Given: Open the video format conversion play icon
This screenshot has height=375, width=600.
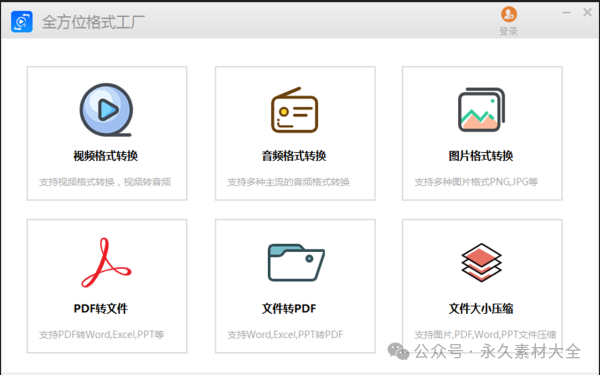Looking at the screenshot, I should tap(106, 110).
